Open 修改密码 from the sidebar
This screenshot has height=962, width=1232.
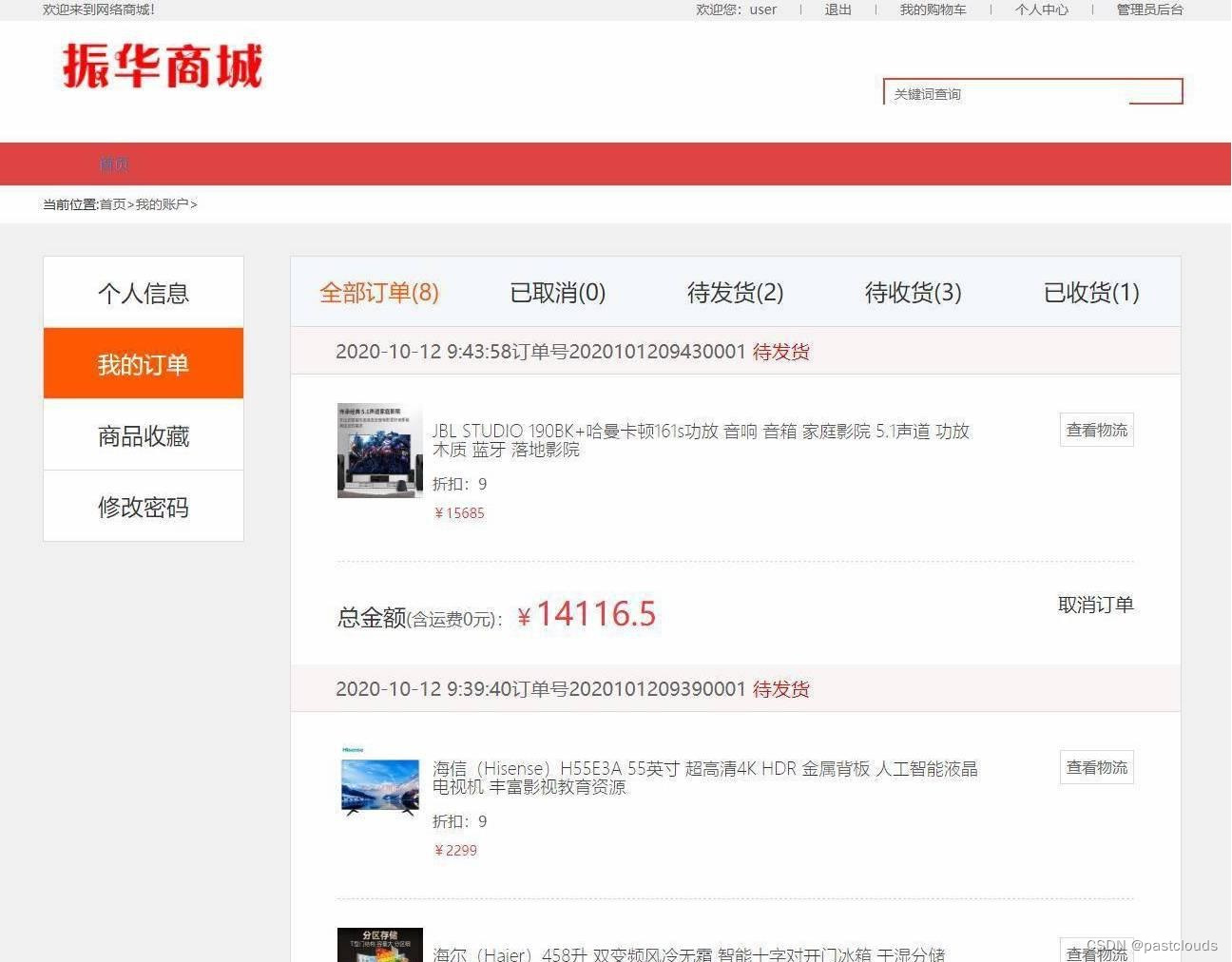143,506
